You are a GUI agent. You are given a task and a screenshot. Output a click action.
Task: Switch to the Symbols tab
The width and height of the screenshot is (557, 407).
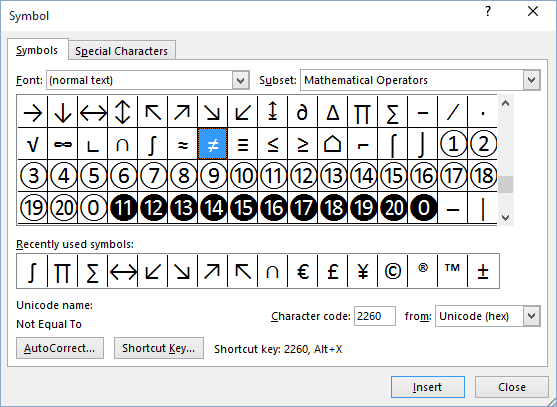[37, 50]
